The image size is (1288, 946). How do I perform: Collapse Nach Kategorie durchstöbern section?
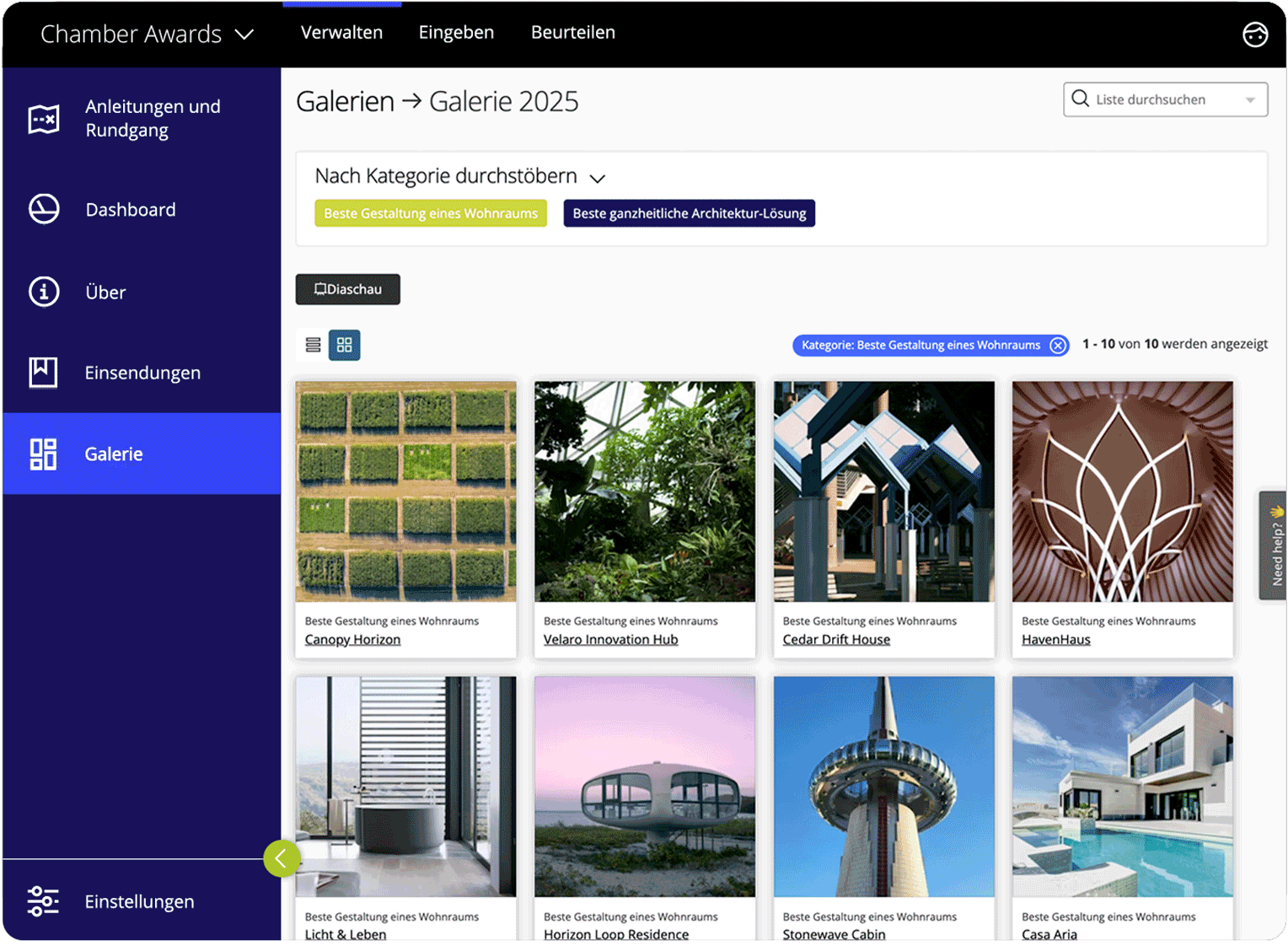(x=598, y=178)
